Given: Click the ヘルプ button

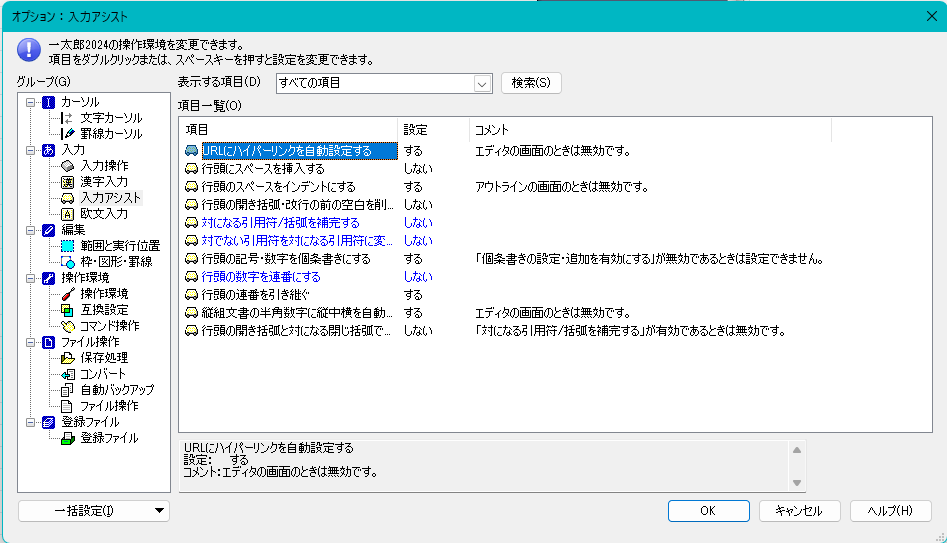Looking at the screenshot, I should pyautogui.click(x=890, y=510).
